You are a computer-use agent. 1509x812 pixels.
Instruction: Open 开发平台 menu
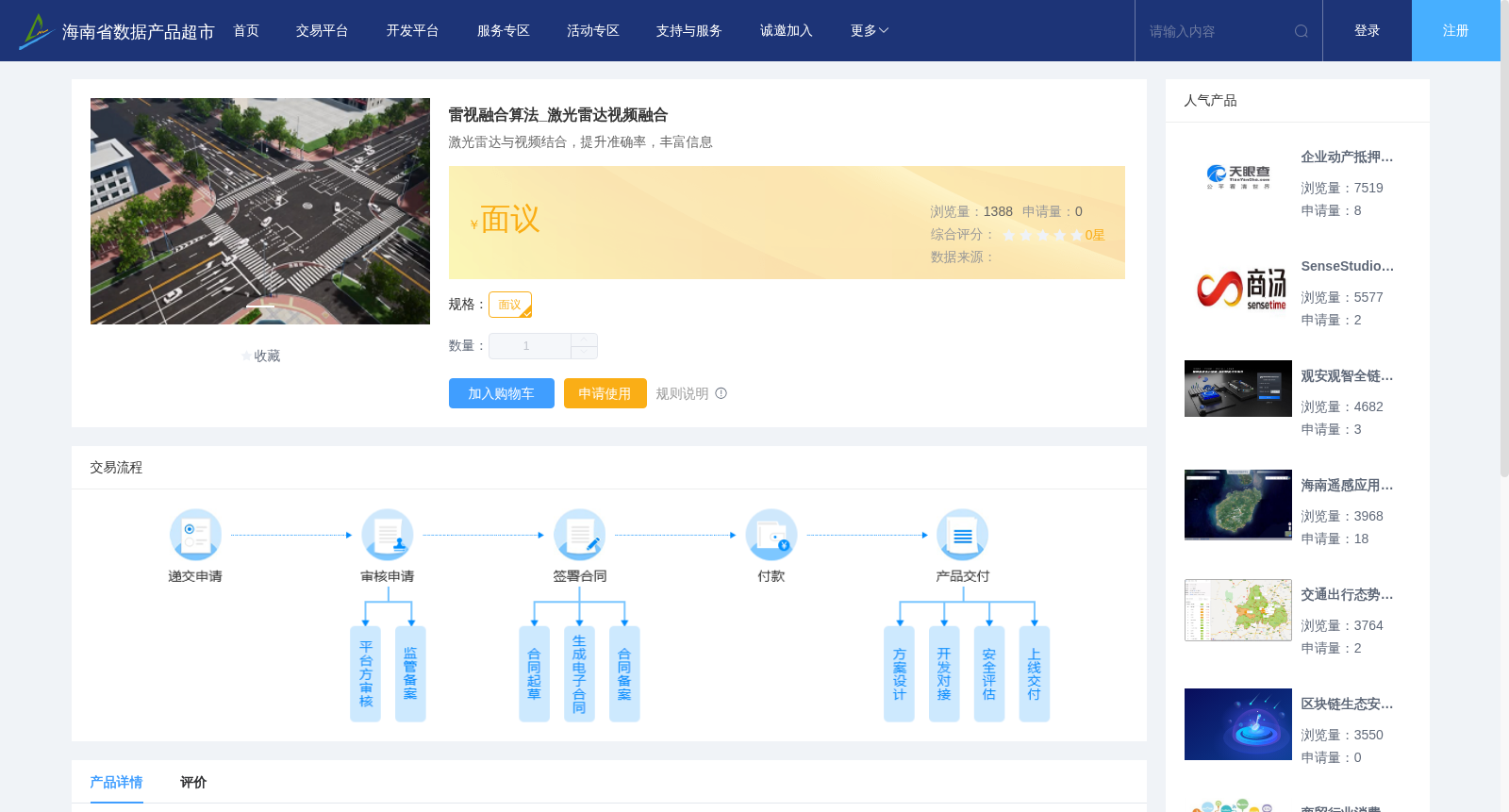click(412, 31)
